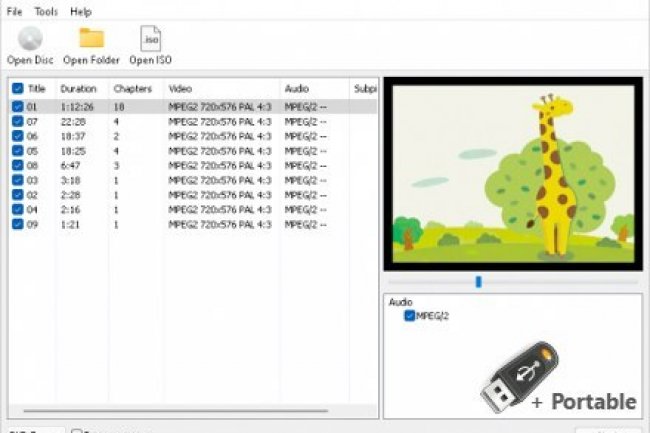Open the Tools menu
650x433 pixels.
(x=46, y=12)
